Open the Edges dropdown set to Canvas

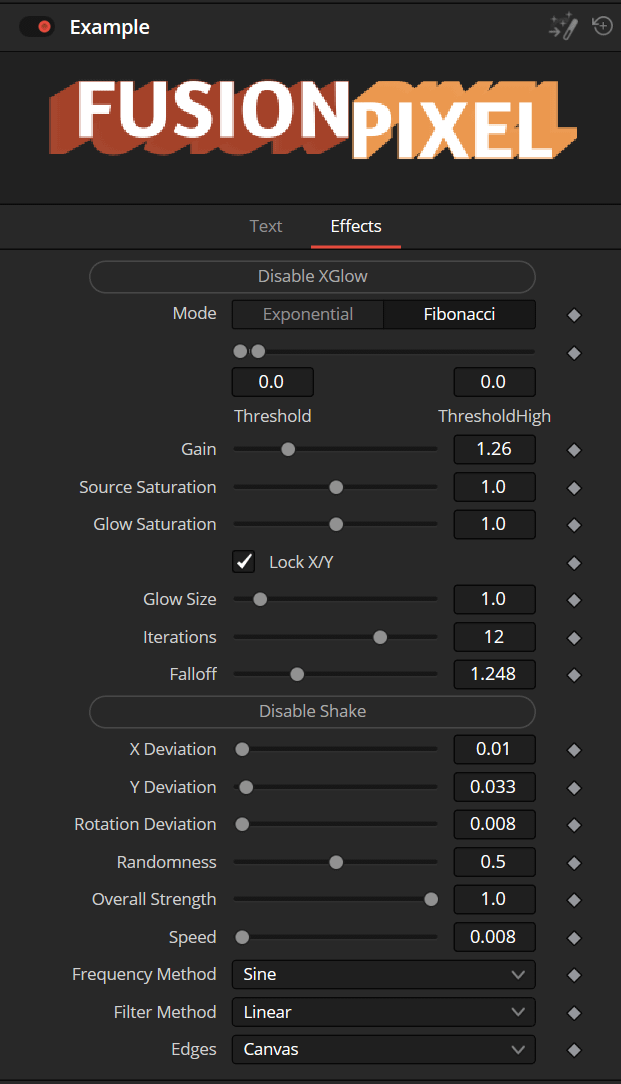384,1049
